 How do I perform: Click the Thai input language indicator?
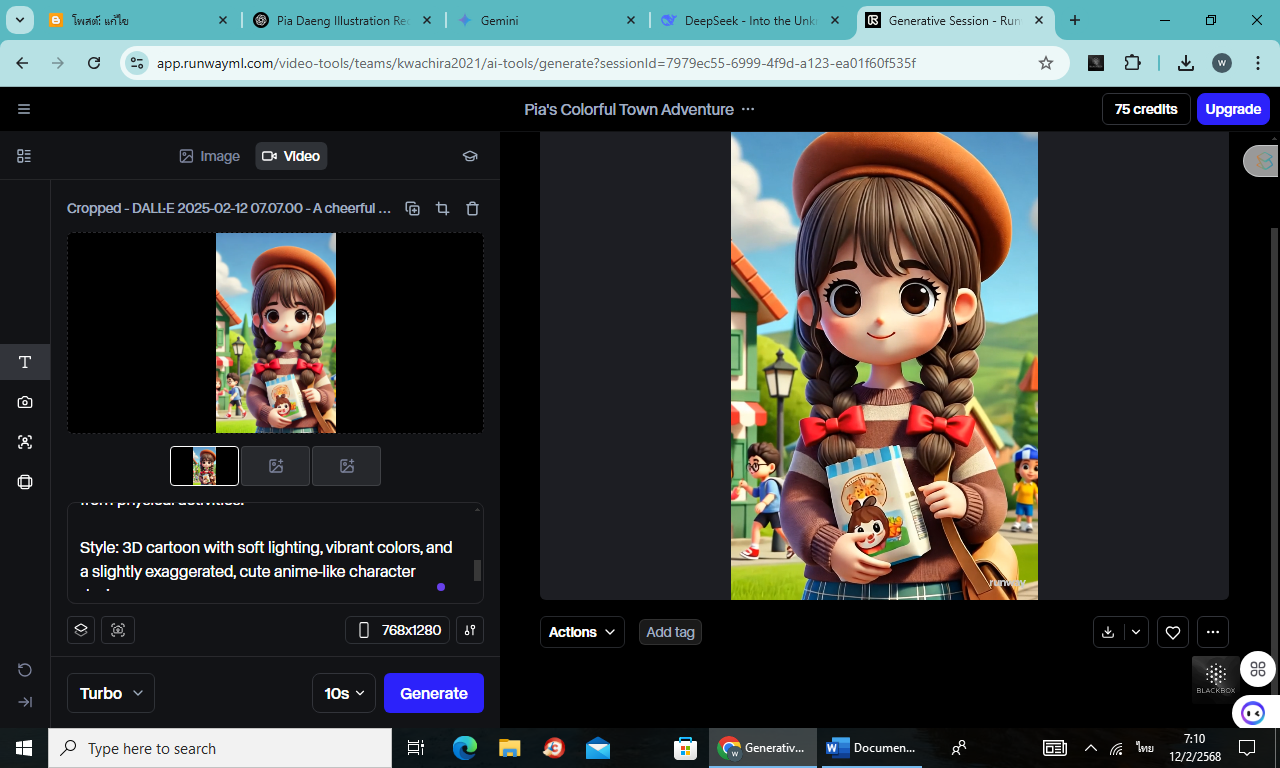[1144, 748]
